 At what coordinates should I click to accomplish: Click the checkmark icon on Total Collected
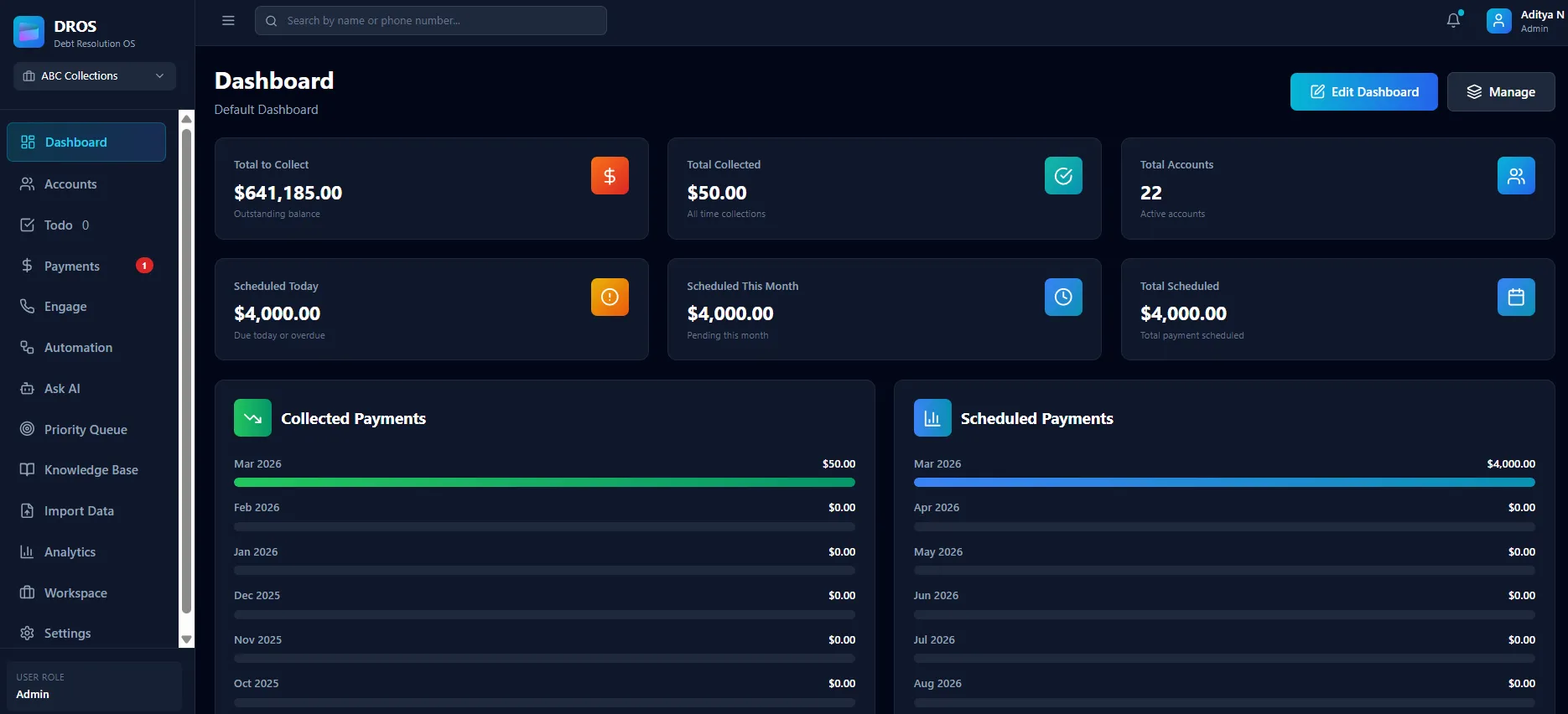[1063, 176]
